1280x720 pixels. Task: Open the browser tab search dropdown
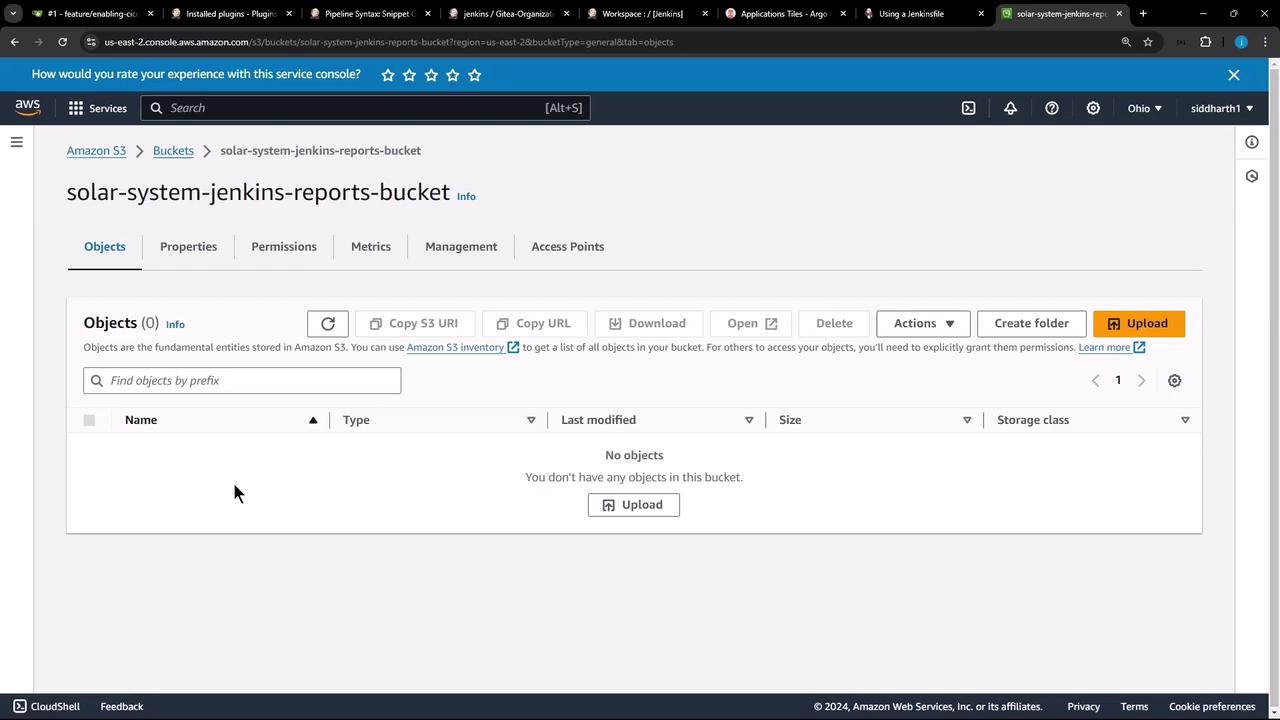pos(13,14)
